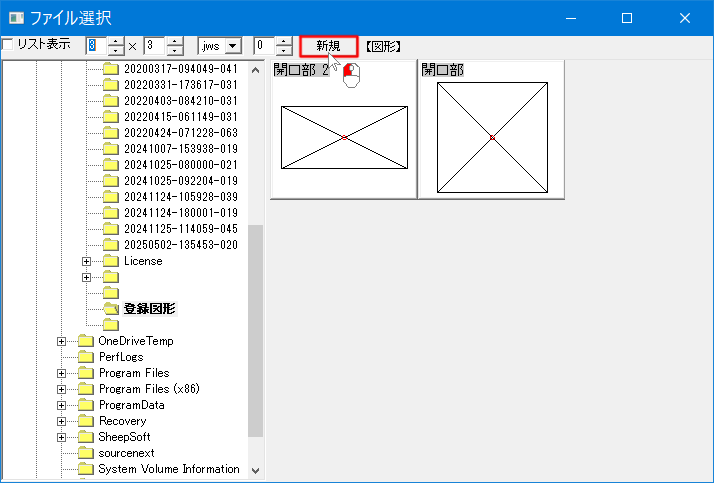Select folder 20220403-084210-031
Image resolution: width=714 pixels, height=483 pixels.
(181, 101)
